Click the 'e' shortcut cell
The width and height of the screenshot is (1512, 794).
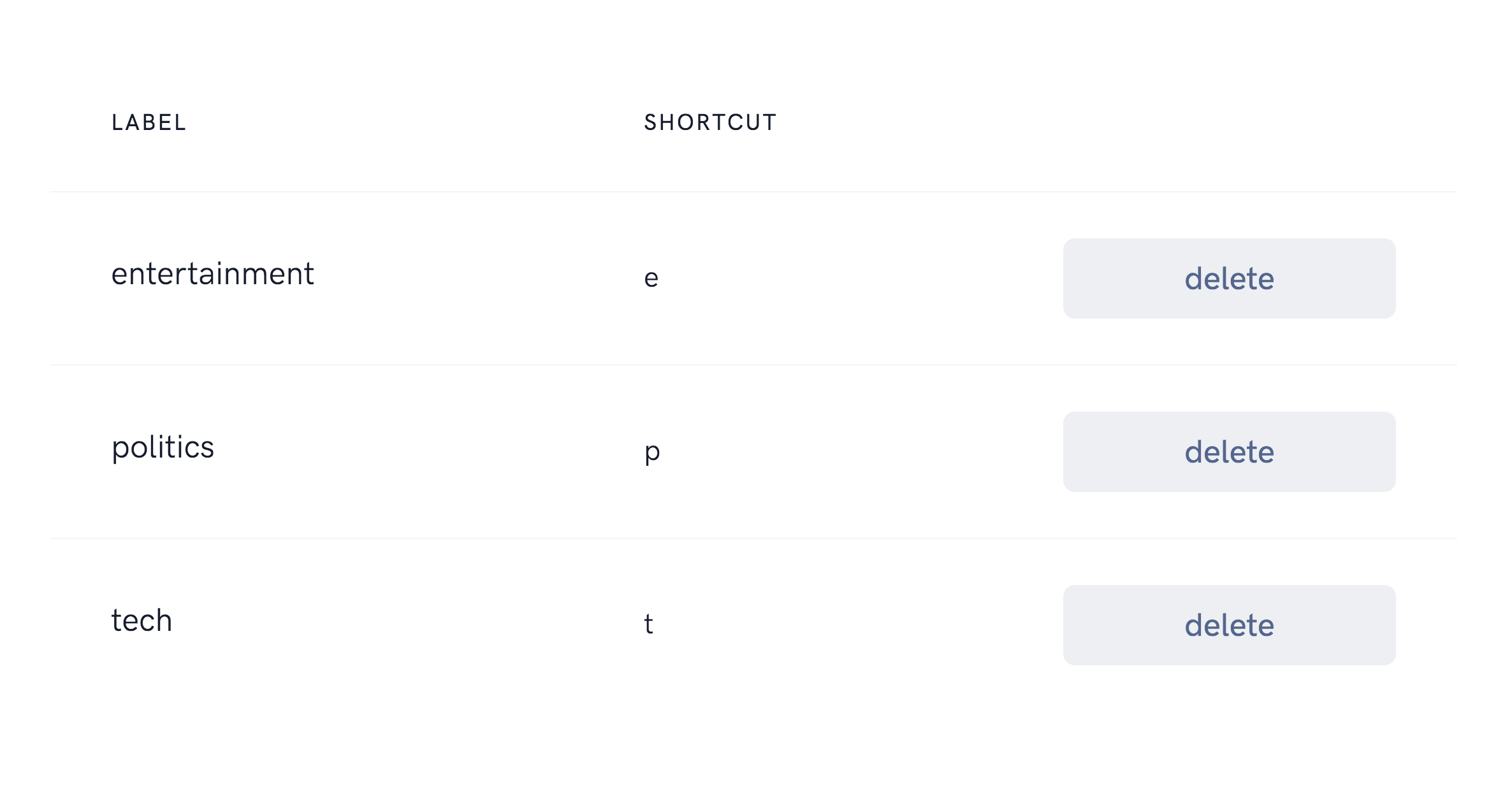click(x=651, y=278)
